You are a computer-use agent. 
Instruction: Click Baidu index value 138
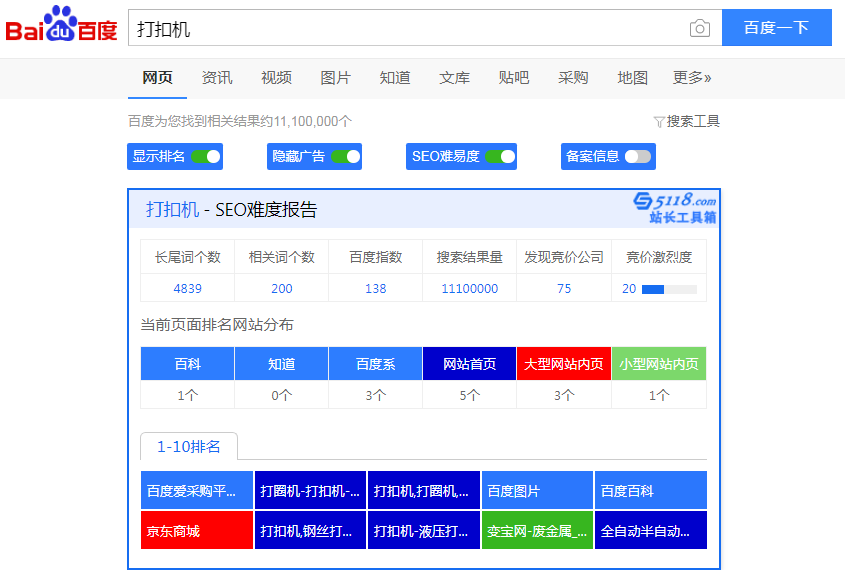tap(376, 289)
